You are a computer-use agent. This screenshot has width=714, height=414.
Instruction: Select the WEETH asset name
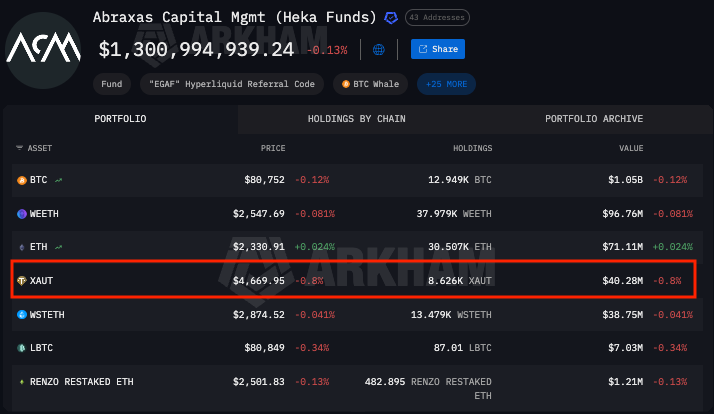[44, 214]
